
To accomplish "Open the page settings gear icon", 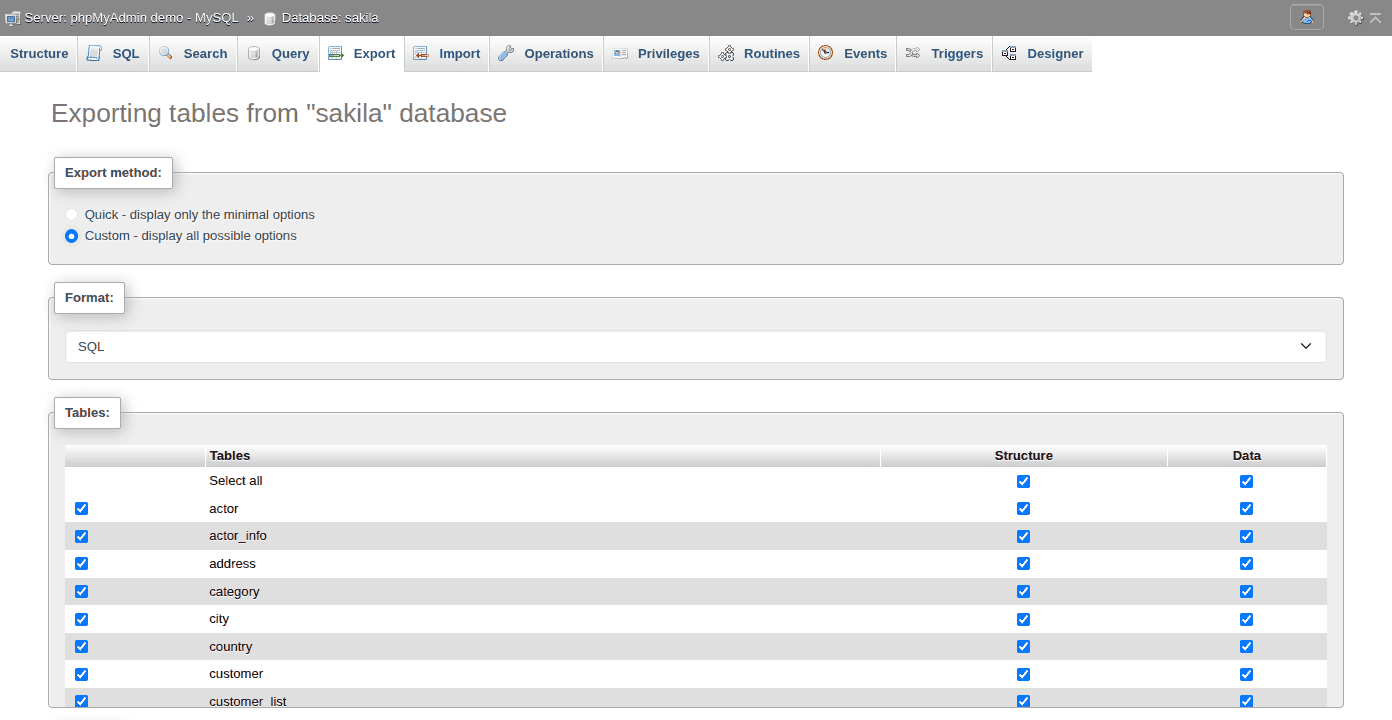I will click(x=1355, y=18).
